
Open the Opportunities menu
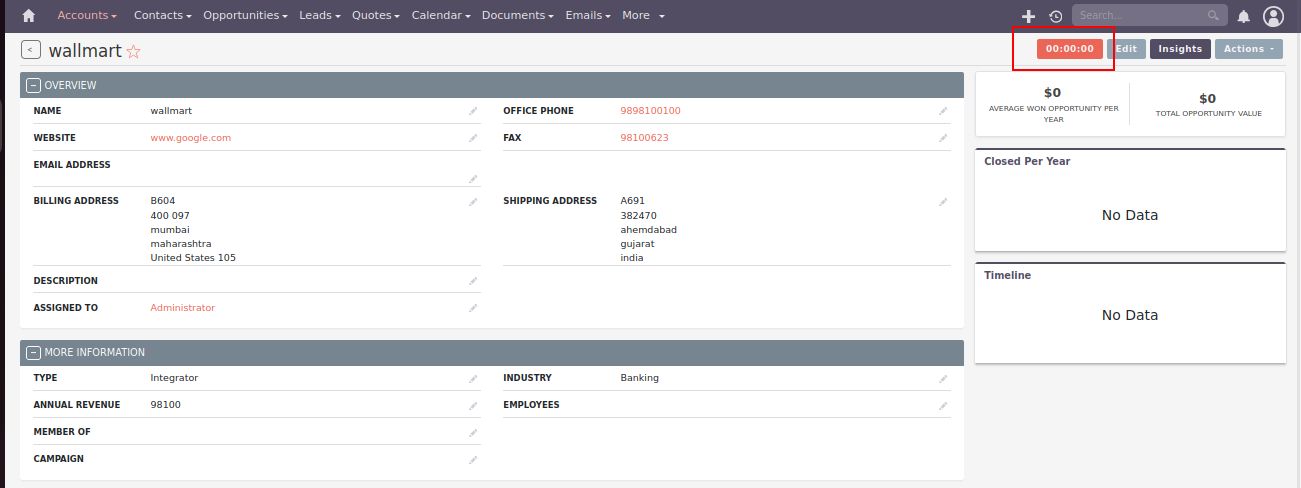coord(245,16)
